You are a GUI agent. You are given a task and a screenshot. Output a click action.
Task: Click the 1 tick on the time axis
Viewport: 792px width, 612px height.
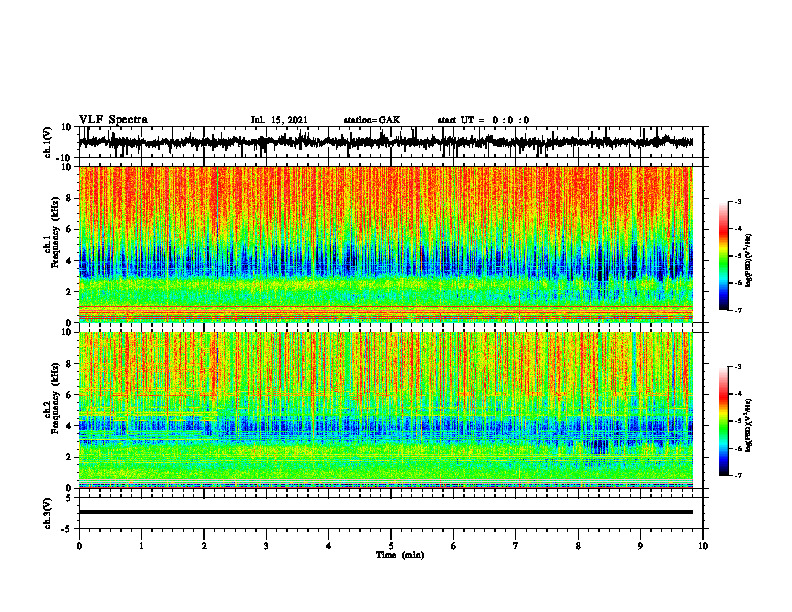pos(141,546)
